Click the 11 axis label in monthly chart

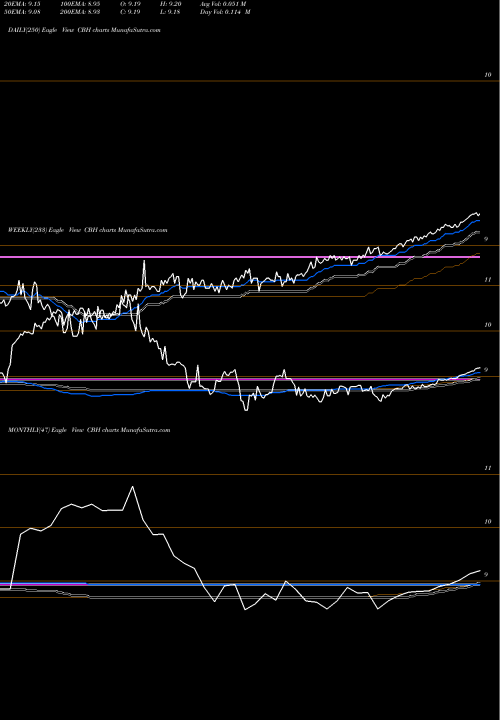click(488, 468)
